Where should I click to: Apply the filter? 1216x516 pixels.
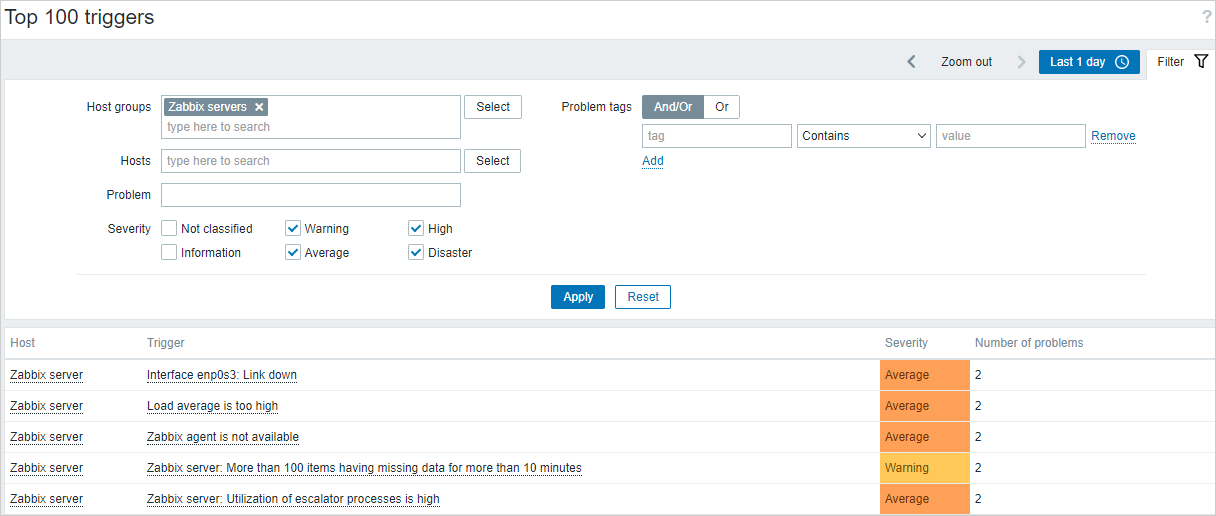(x=578, y=297)
